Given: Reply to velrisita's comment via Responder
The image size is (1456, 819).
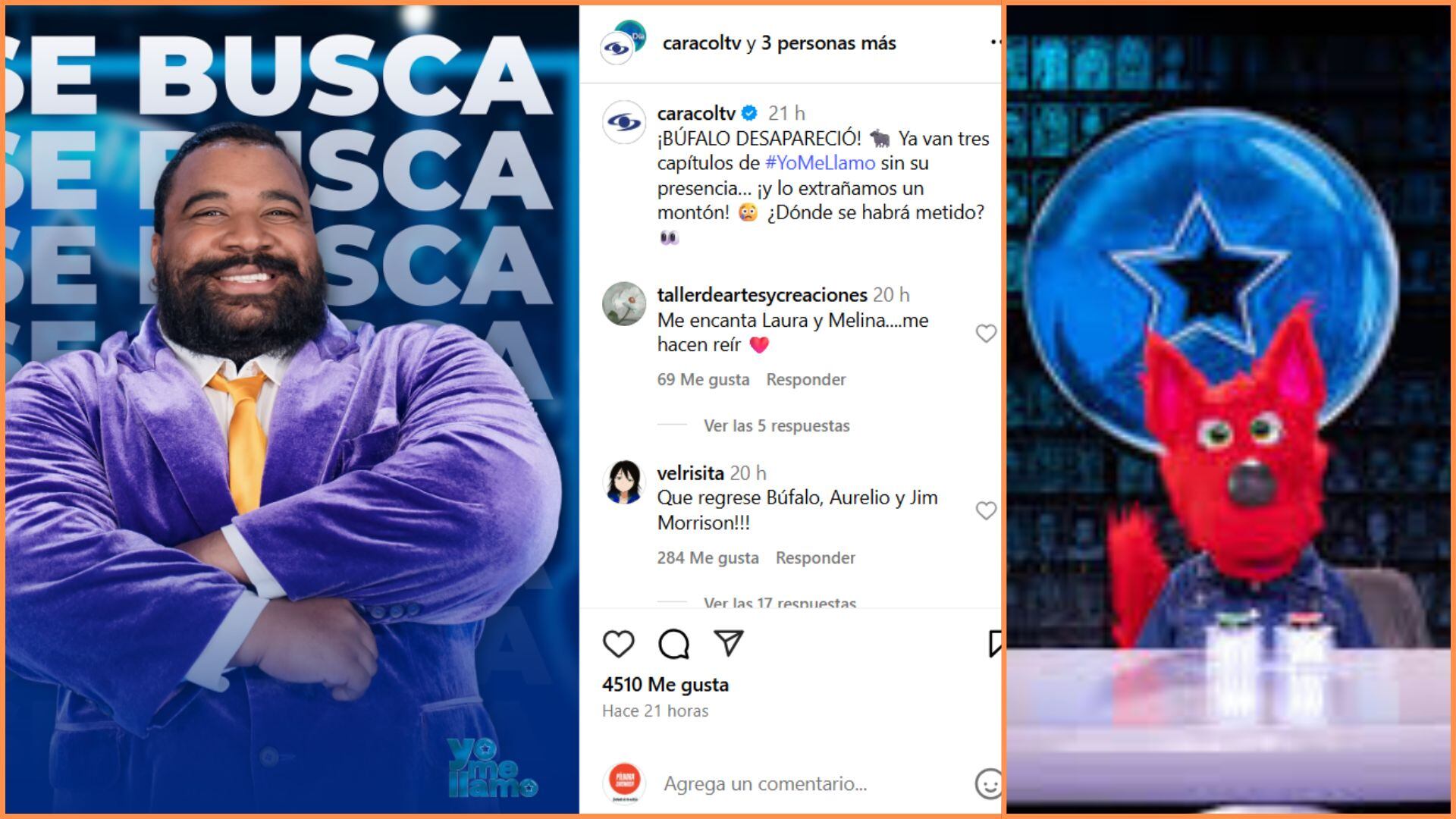Looking at the screenshot, I should (x=815, y=557).
